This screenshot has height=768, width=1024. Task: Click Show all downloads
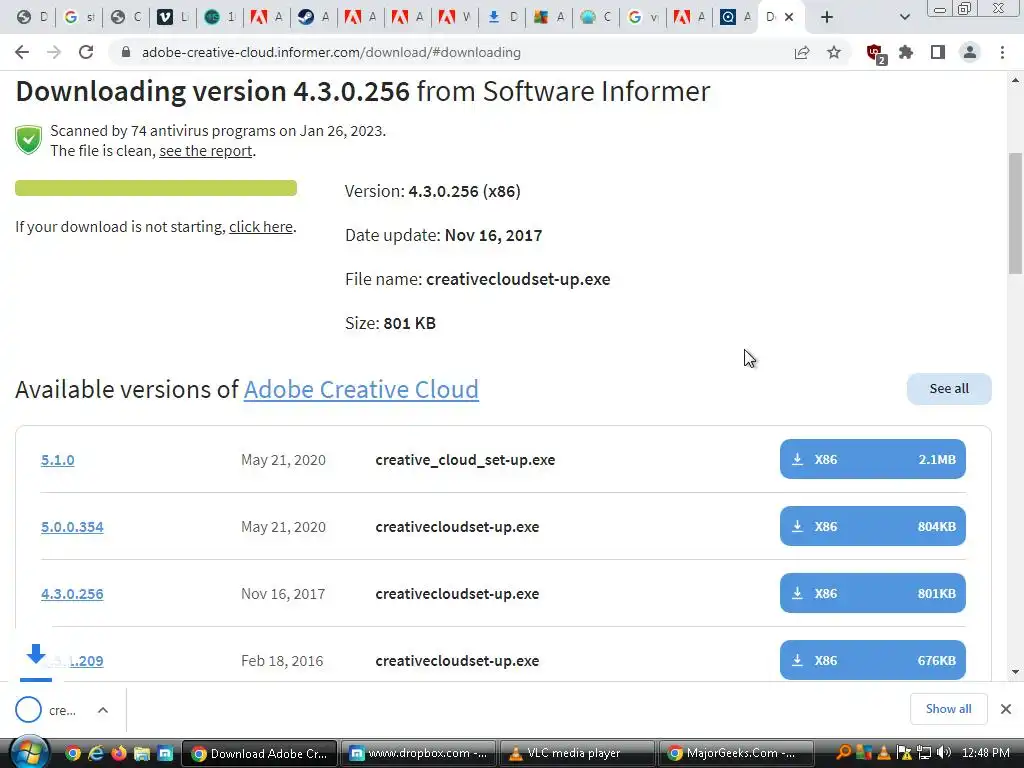tap(948, 709)
